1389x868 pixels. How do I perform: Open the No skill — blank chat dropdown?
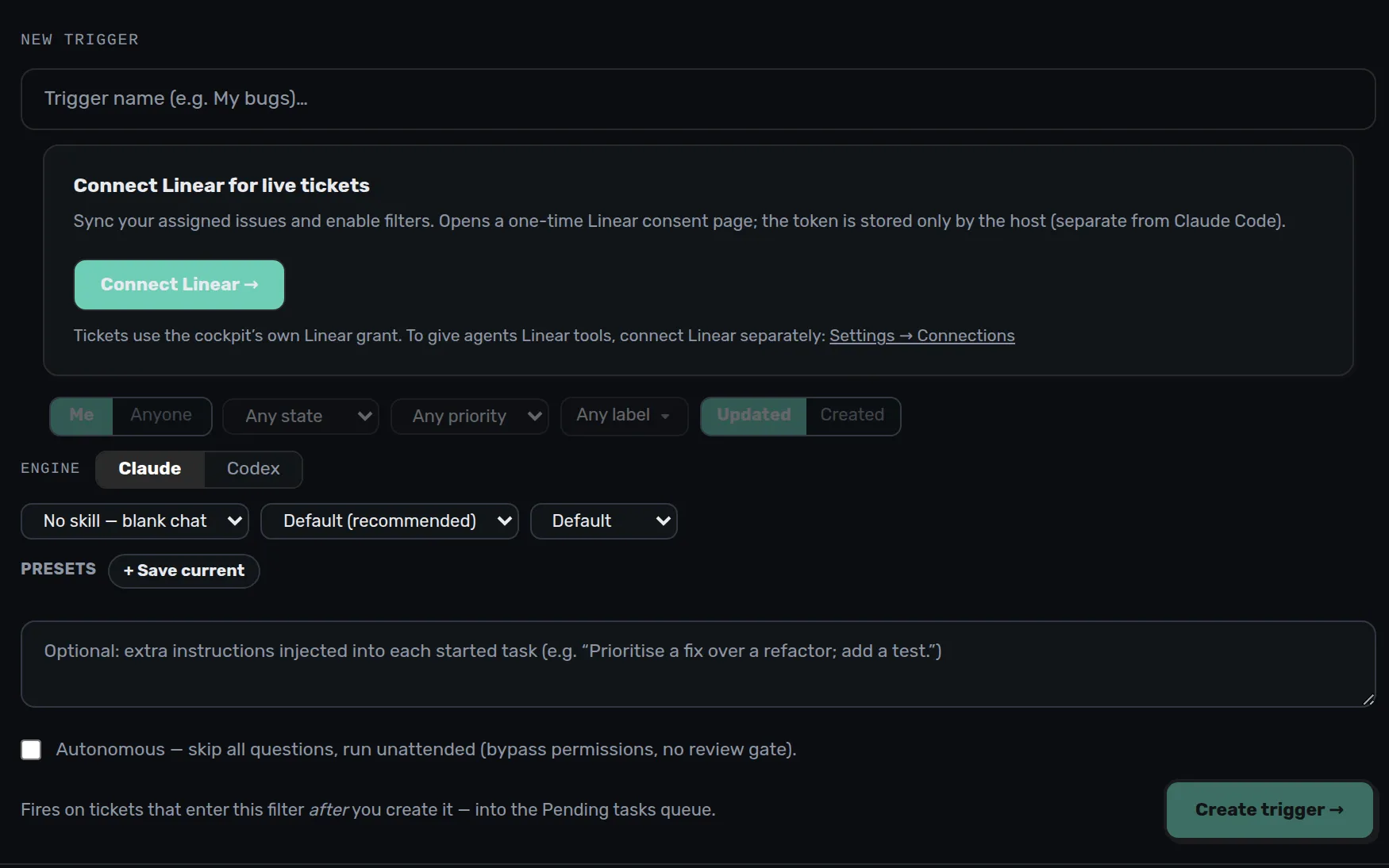(x=135, y=521)
